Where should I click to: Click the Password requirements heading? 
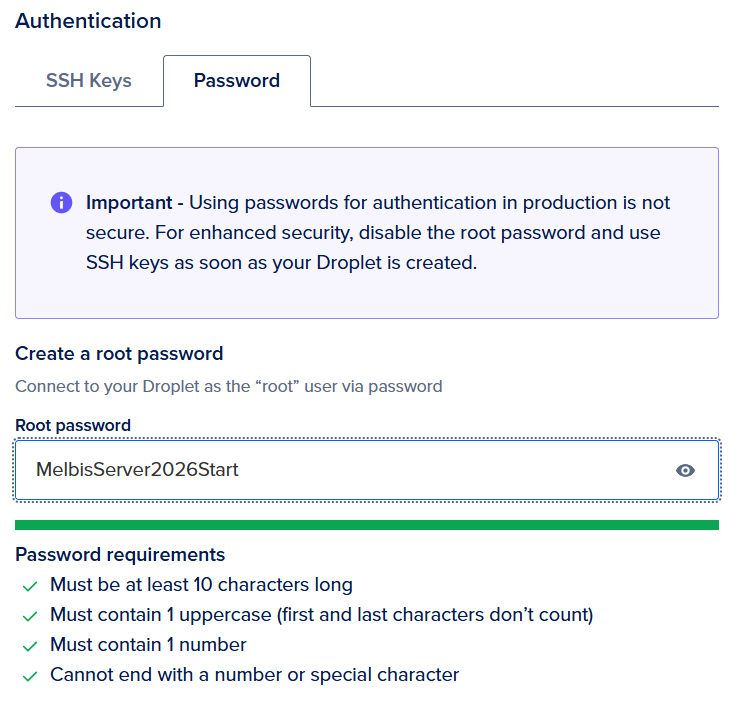[120, 555]
